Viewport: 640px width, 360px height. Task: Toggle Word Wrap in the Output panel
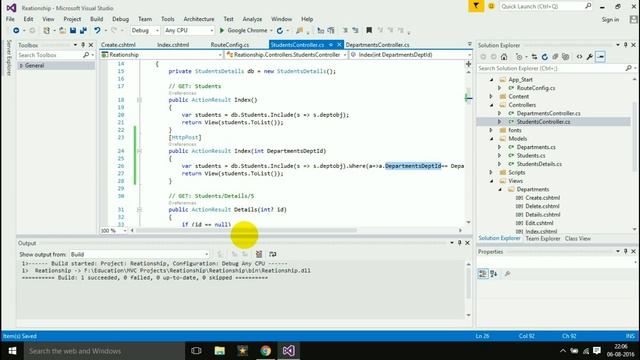[272, 254]
